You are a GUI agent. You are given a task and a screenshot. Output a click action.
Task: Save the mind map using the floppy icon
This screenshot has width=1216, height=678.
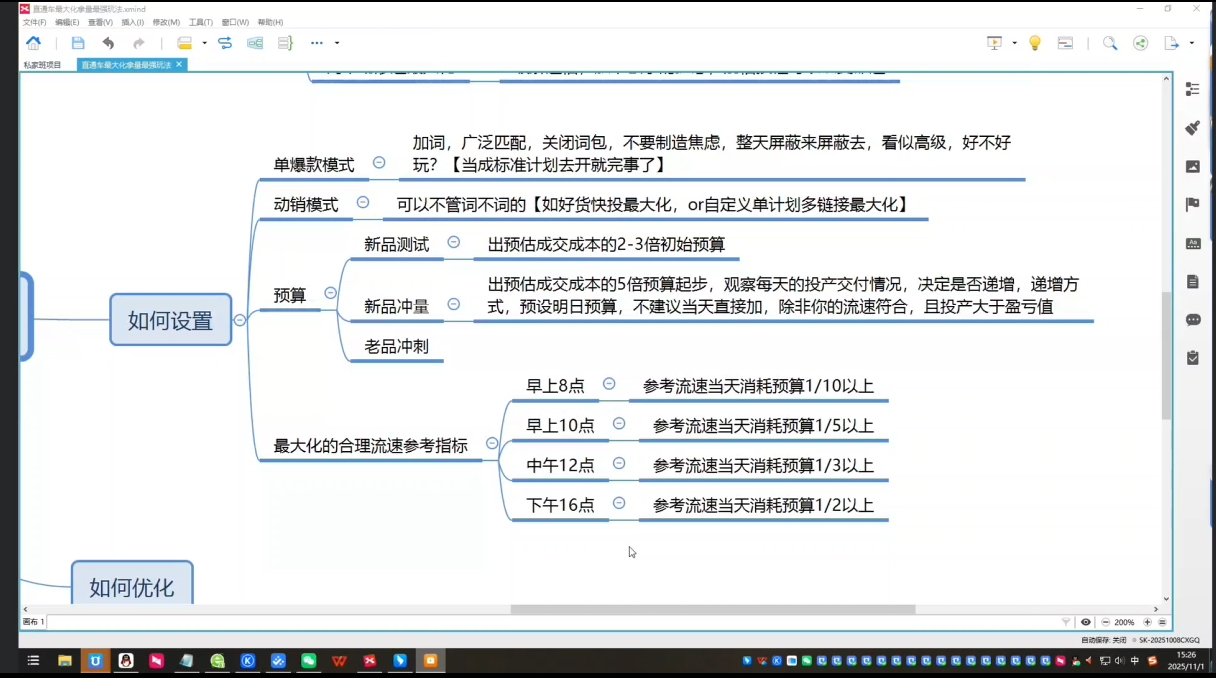pos(78,43)
